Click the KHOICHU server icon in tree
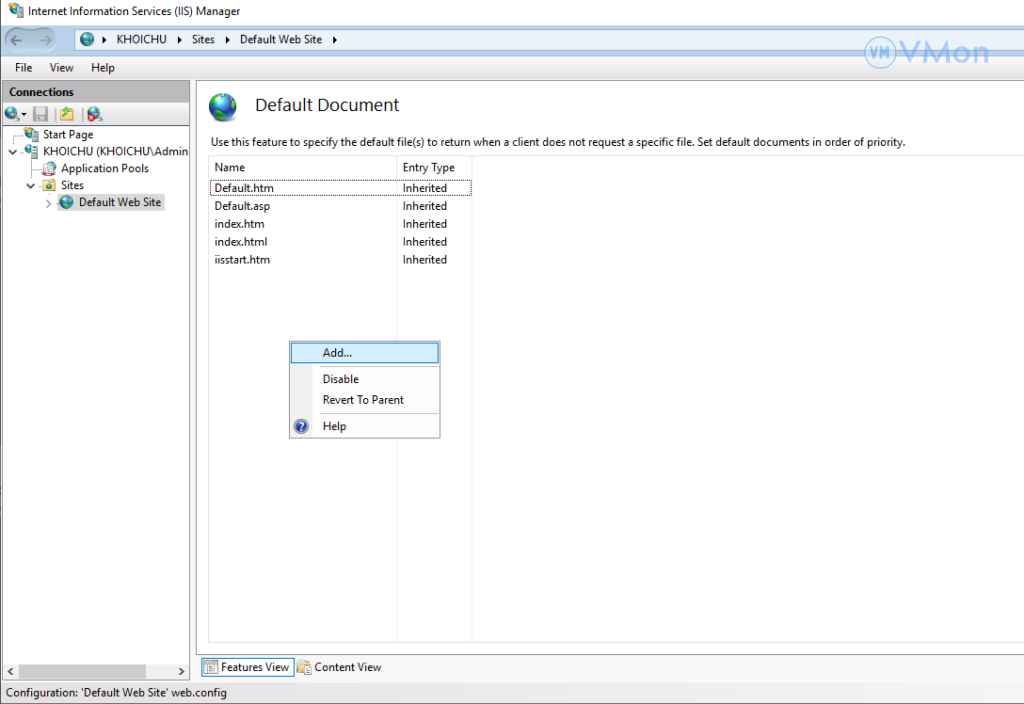Screen dimensions: 1024x704 pos(31,151)
